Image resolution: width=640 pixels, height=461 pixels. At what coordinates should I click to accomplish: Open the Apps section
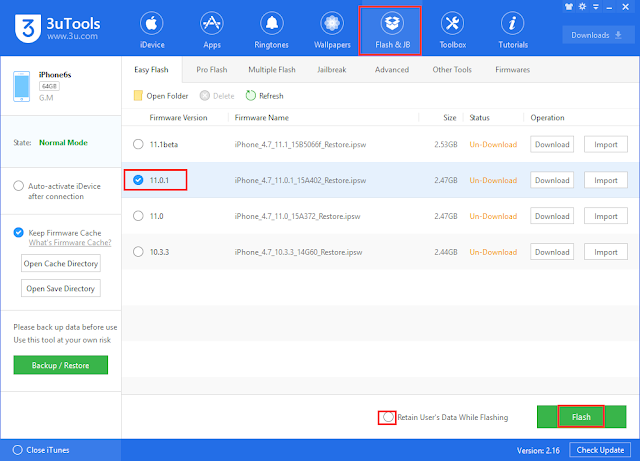coord(212,31)
